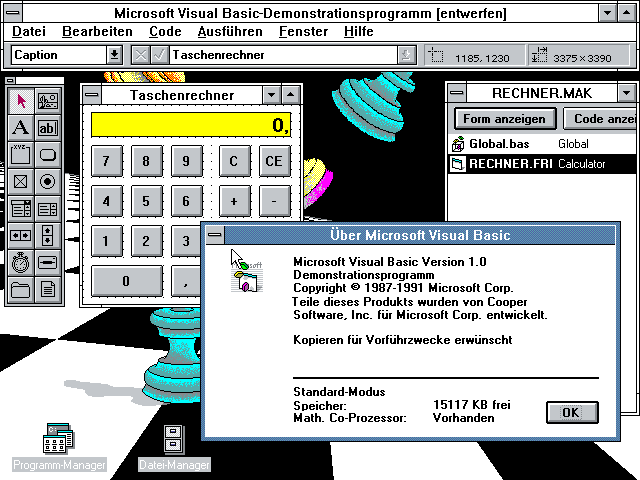Click the plus calculator button
The width and height of the screenshot is (640, 480).
(235, 201)
